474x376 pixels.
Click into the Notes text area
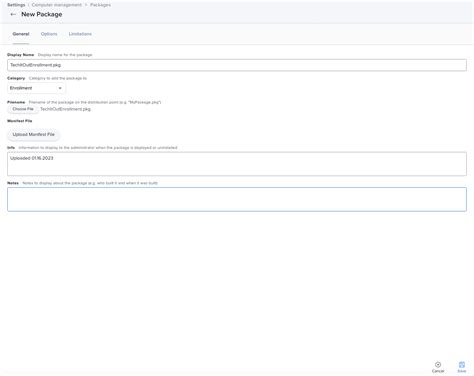pos(237,199)
